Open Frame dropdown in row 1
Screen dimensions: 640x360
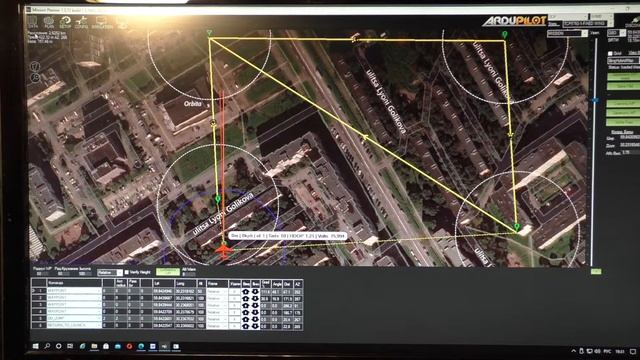point(217,291)
